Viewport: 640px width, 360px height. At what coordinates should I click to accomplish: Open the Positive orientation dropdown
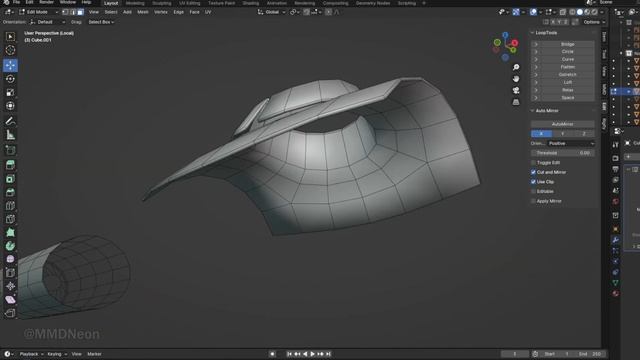[571, 144]
